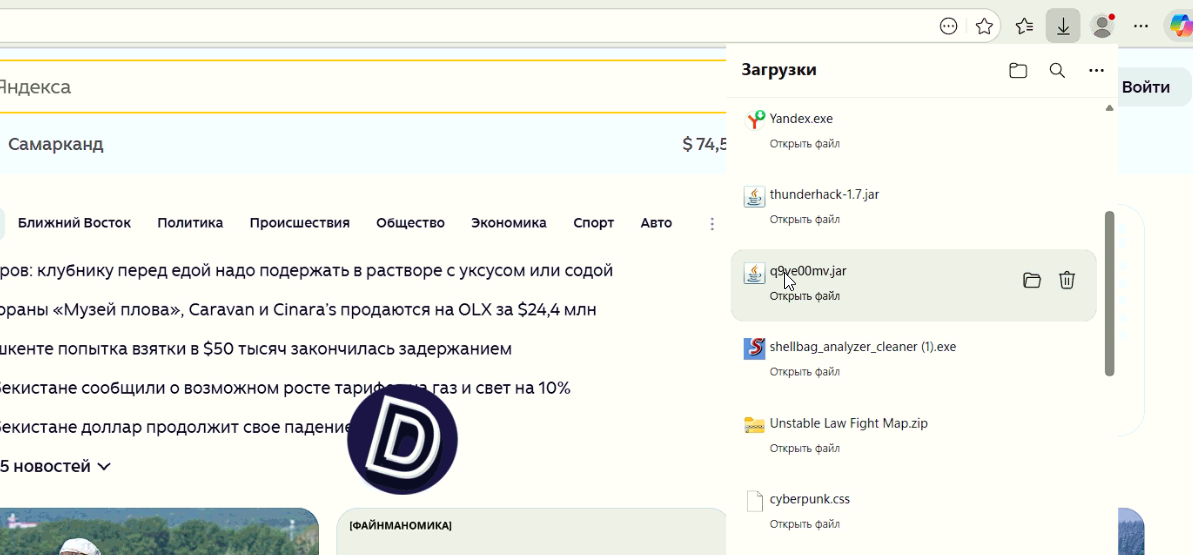Select the Политика news tab
Viewport: 1193px width, 555px height.
tap(190, 223)
